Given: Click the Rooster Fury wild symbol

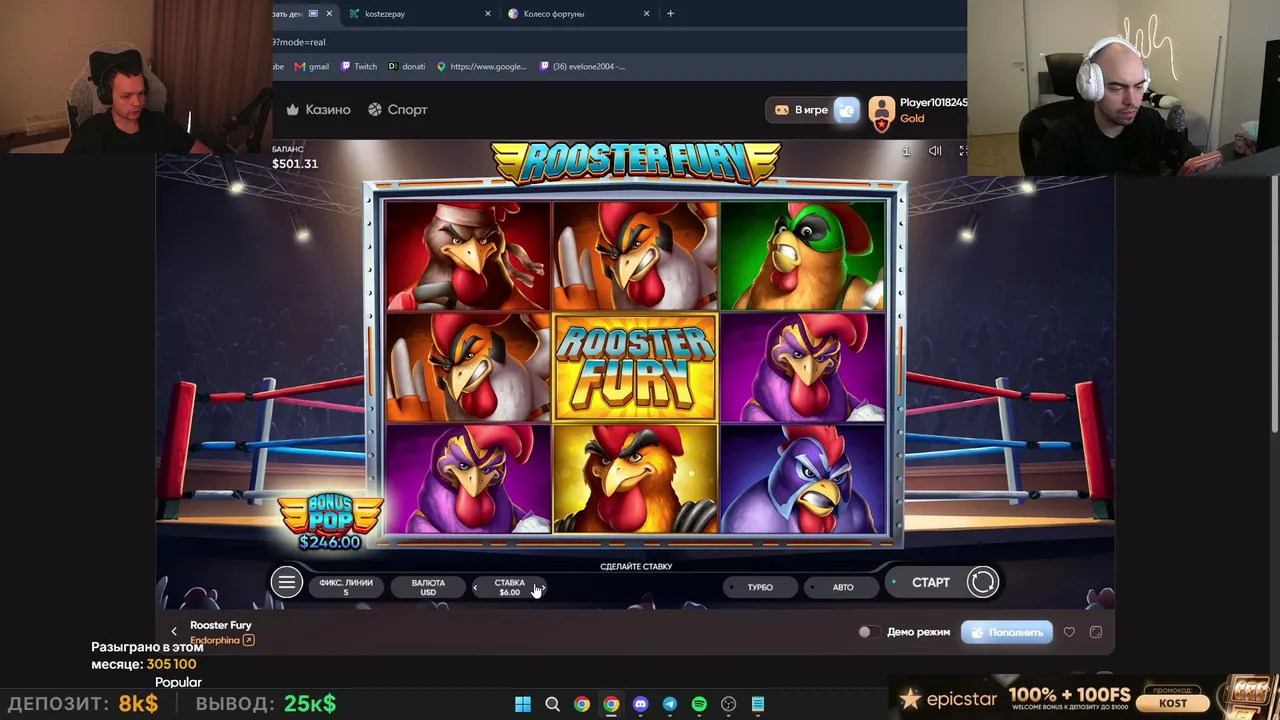Looking at the screenshot, I should click(x=635, y=367).
